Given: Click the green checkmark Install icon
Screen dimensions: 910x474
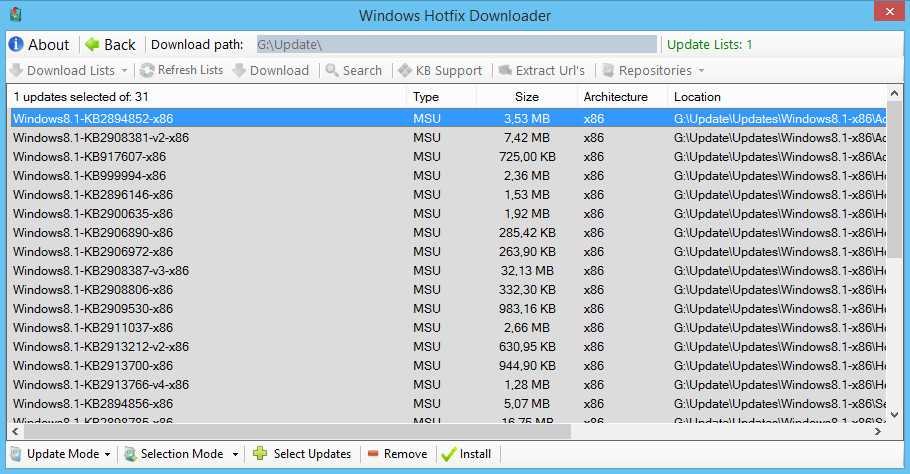Looking at the screenshot, I should 448,454.
